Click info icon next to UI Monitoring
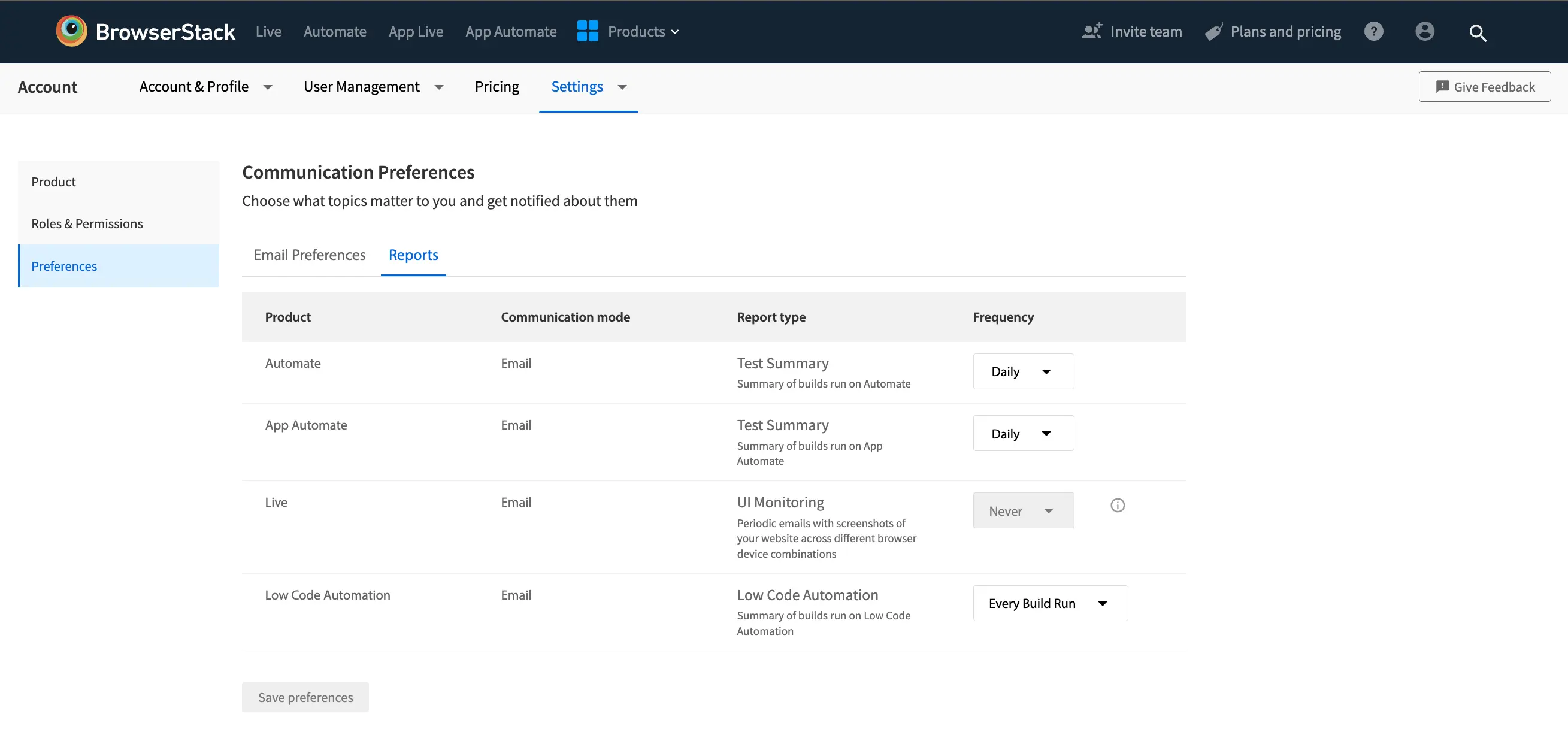Screen dimensions: 1568x750 (x=1118, y=505)
